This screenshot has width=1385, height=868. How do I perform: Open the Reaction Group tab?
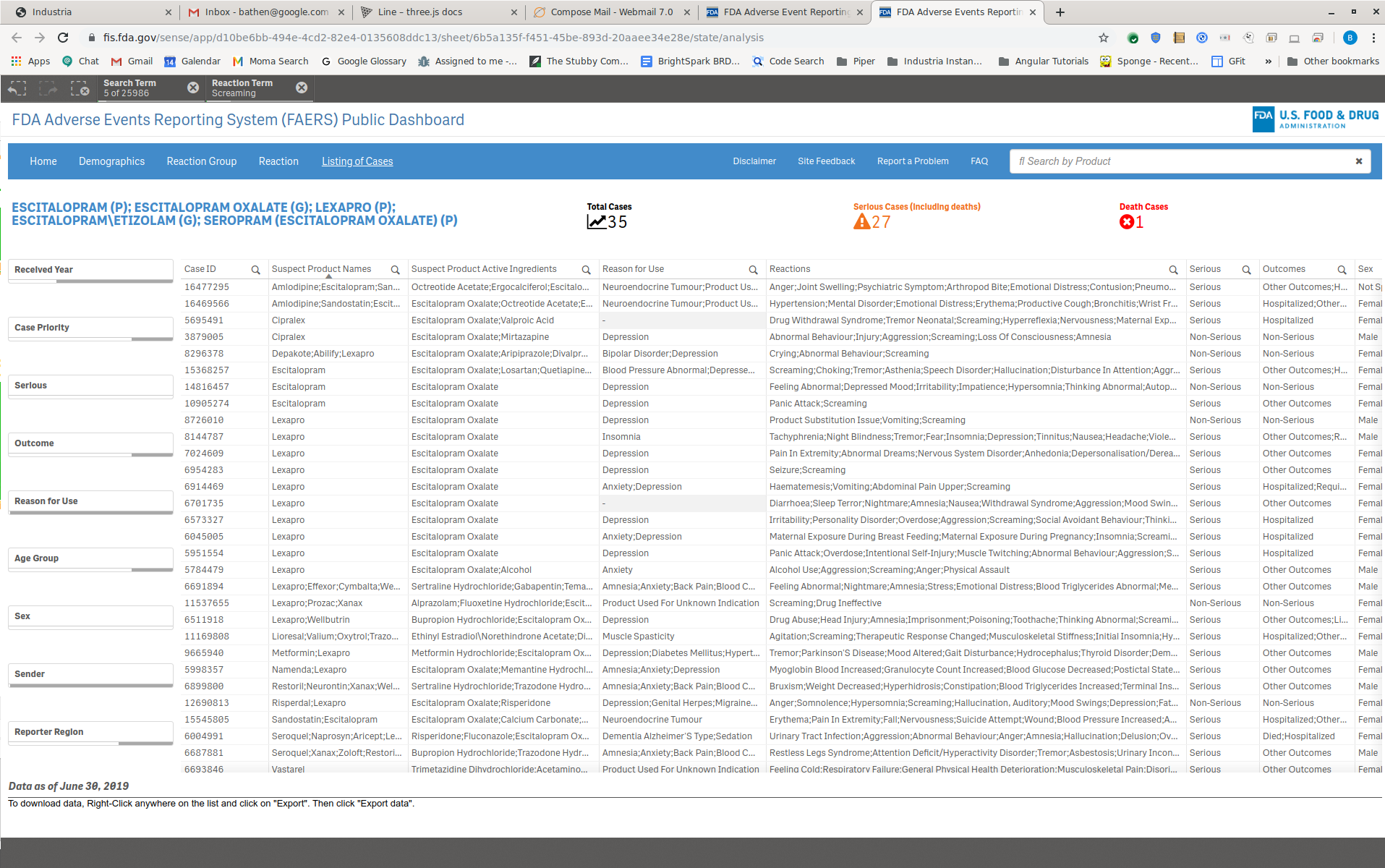pos(201,161)
